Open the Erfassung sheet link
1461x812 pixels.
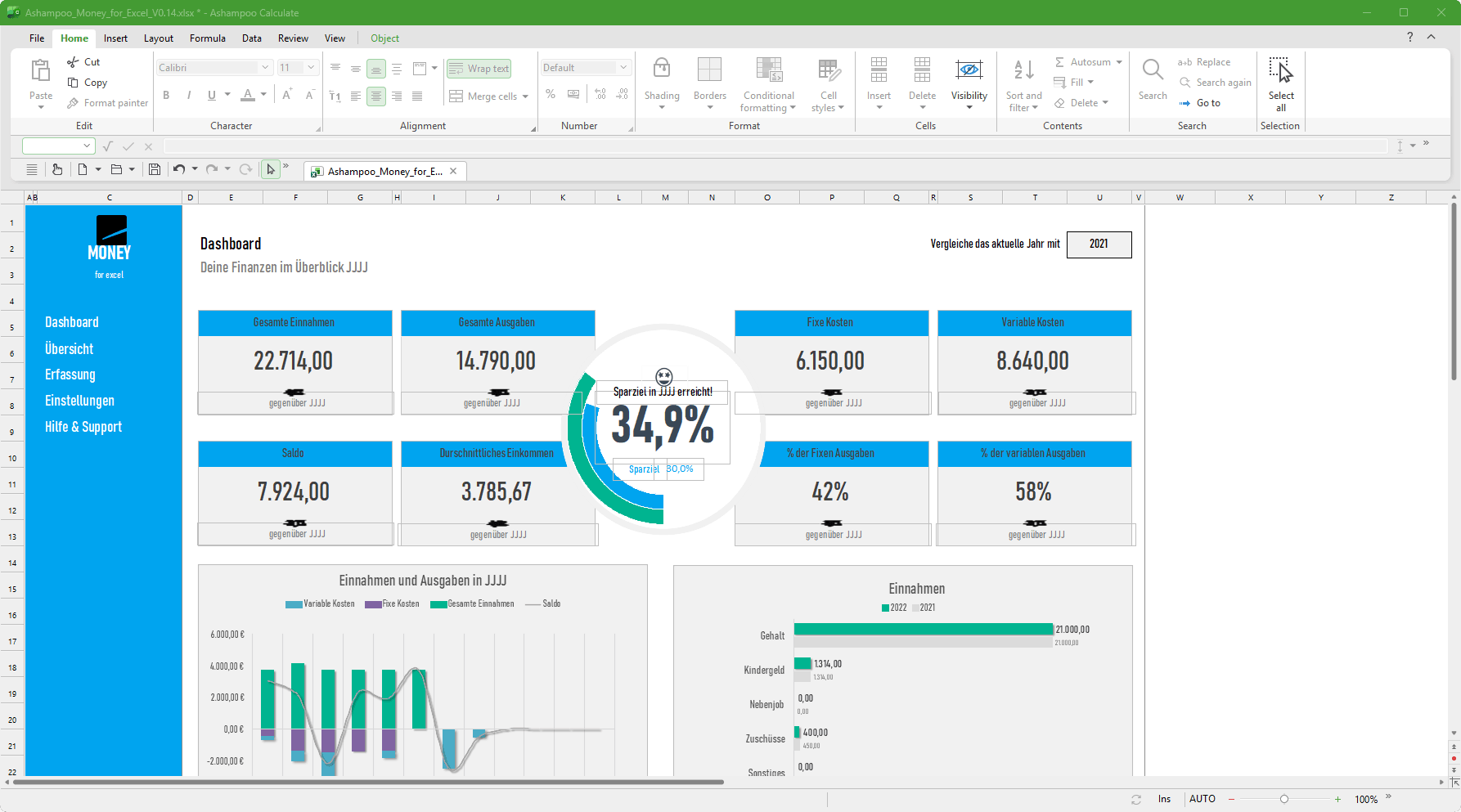(x=70, y=375)
